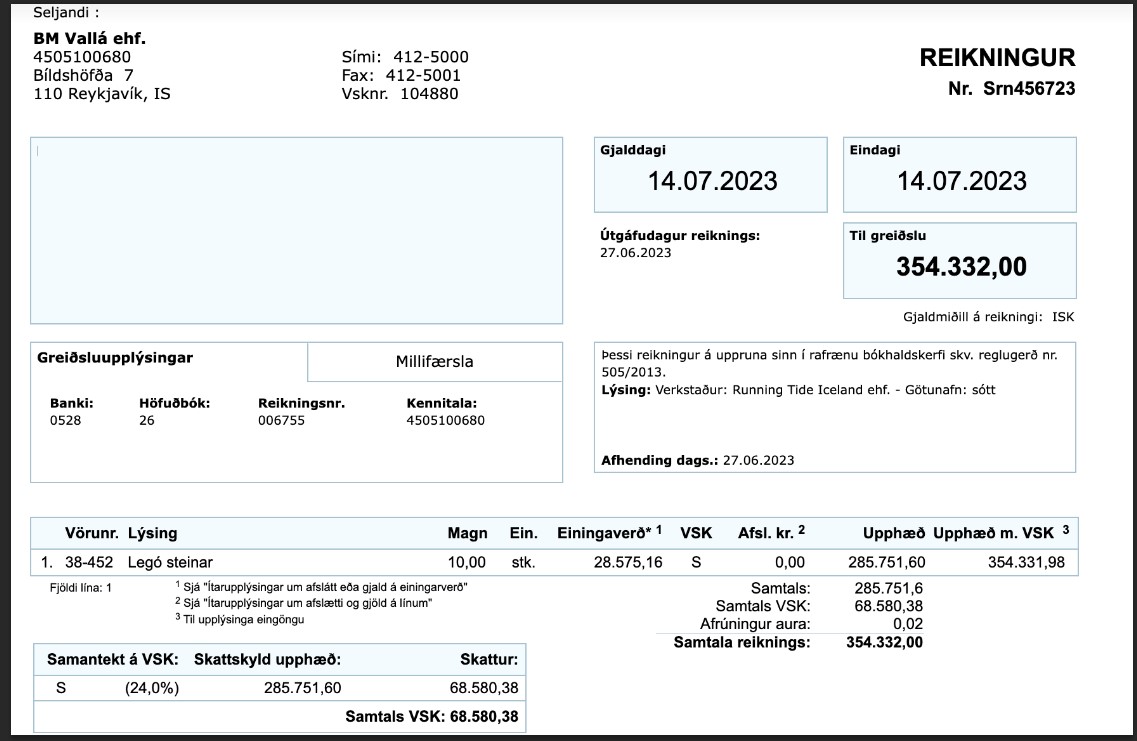Click Höfuðbók value 26
Viewport: 1137px width, 741px height.
click(146, 421)
